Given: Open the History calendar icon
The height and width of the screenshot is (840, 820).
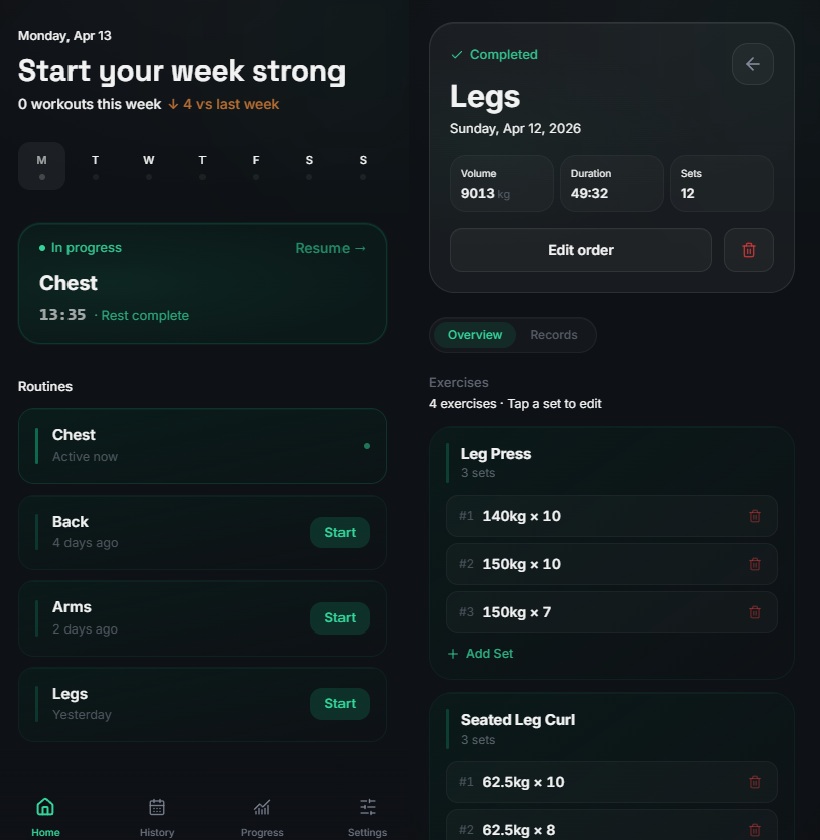Looking at the screenshot, I should tap(157, 807).
